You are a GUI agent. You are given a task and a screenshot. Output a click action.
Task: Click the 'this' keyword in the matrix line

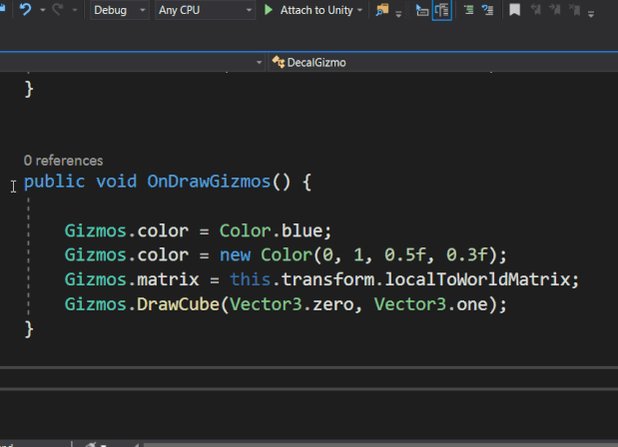250,280
